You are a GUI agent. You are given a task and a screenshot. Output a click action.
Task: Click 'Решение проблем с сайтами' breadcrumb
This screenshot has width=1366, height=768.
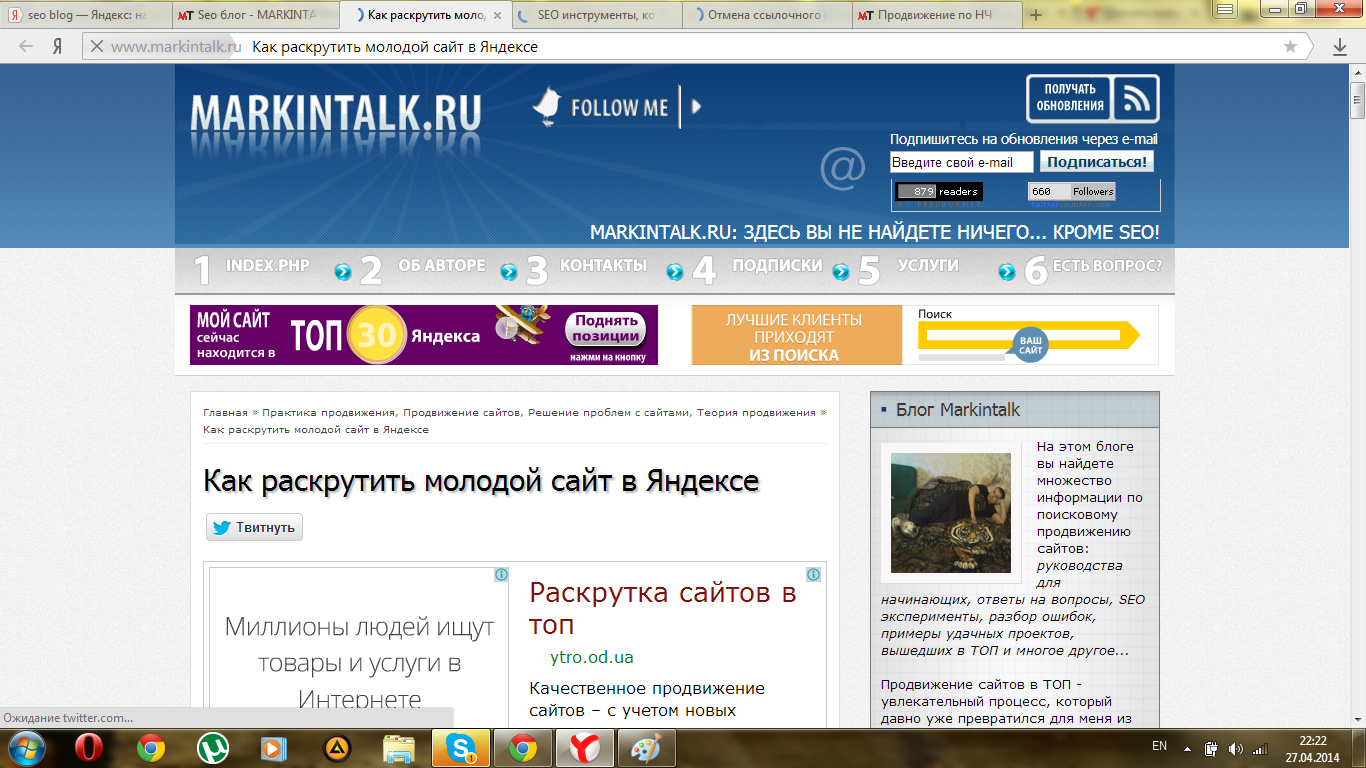(x=609, y=412)
